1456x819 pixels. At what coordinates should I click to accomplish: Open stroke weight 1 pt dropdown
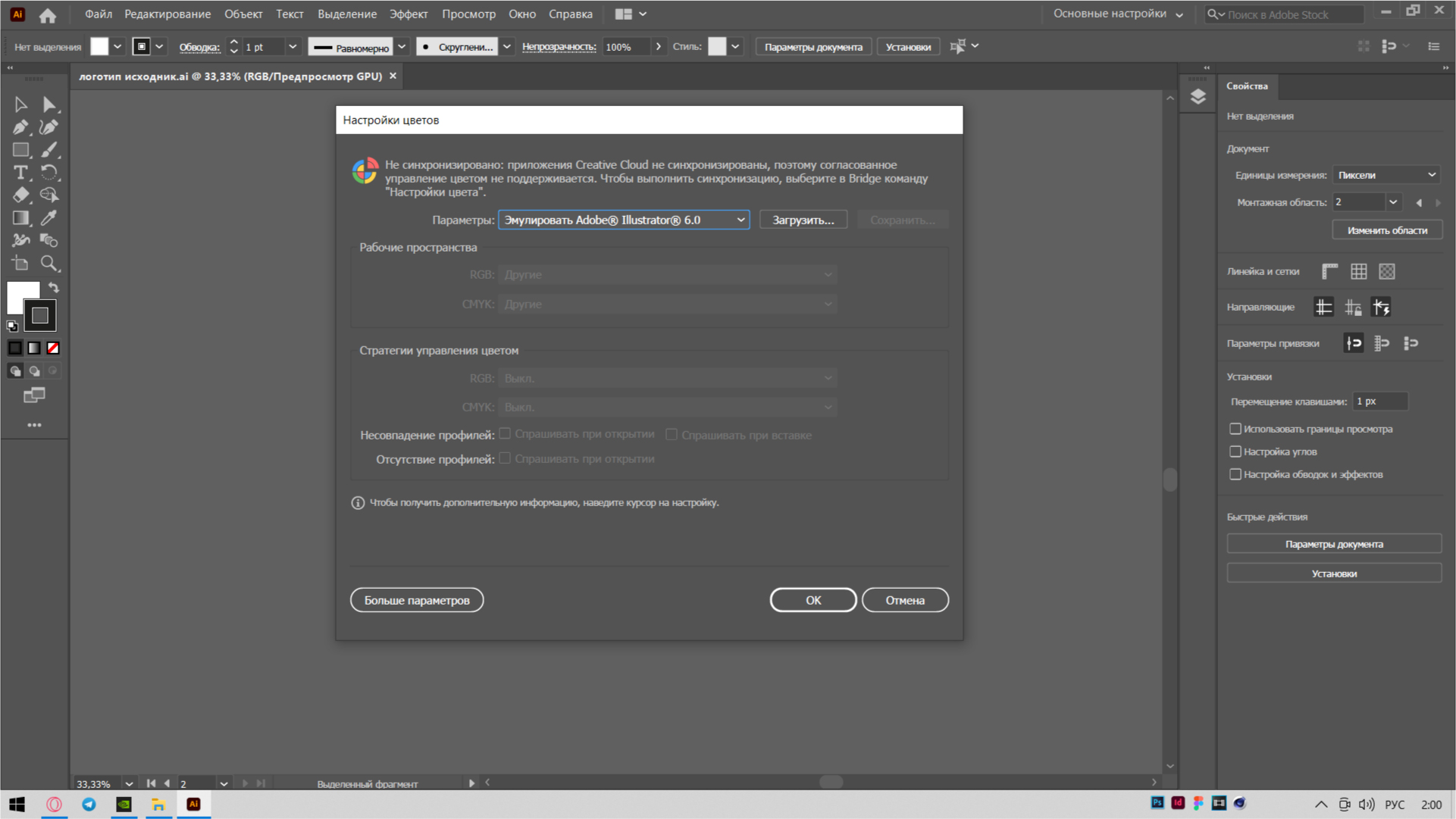coord(293,47)
